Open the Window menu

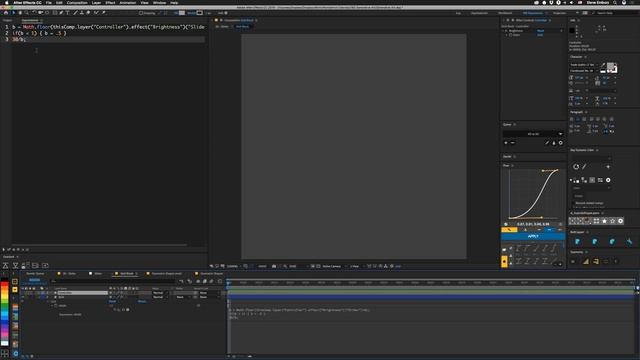159,2
